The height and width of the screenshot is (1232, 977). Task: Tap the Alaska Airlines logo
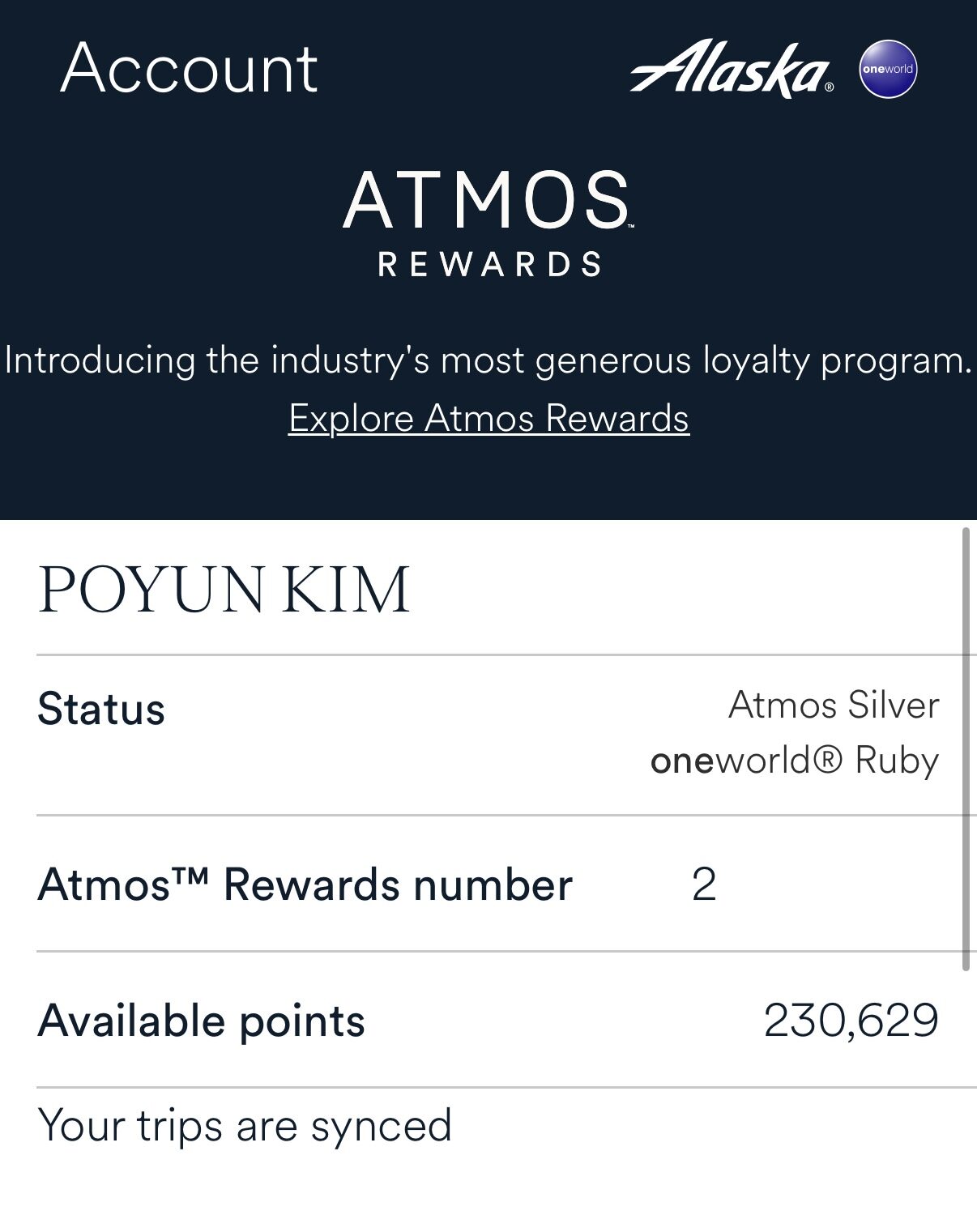(x=732, y=70)
